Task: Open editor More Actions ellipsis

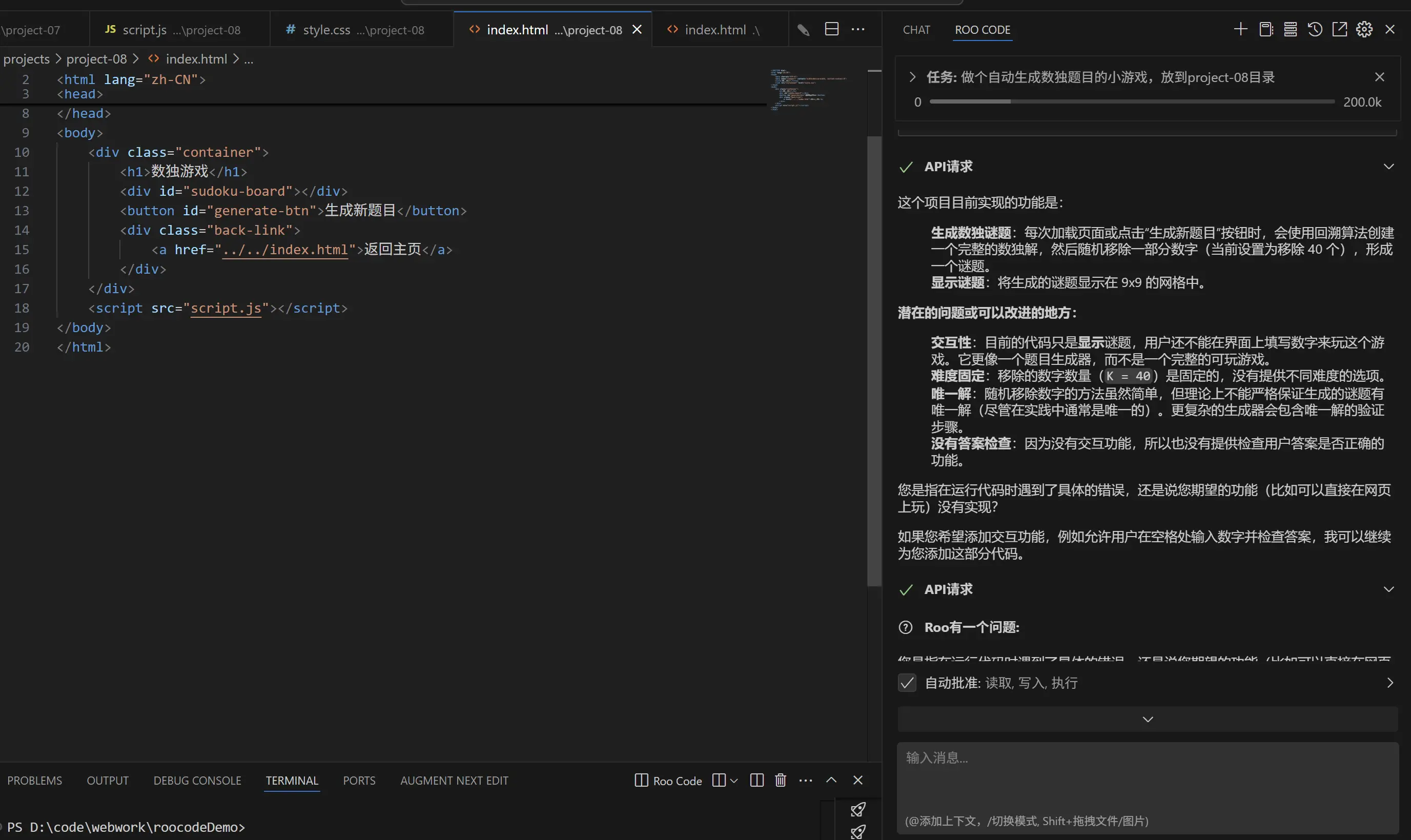Action: click(858, 29)
